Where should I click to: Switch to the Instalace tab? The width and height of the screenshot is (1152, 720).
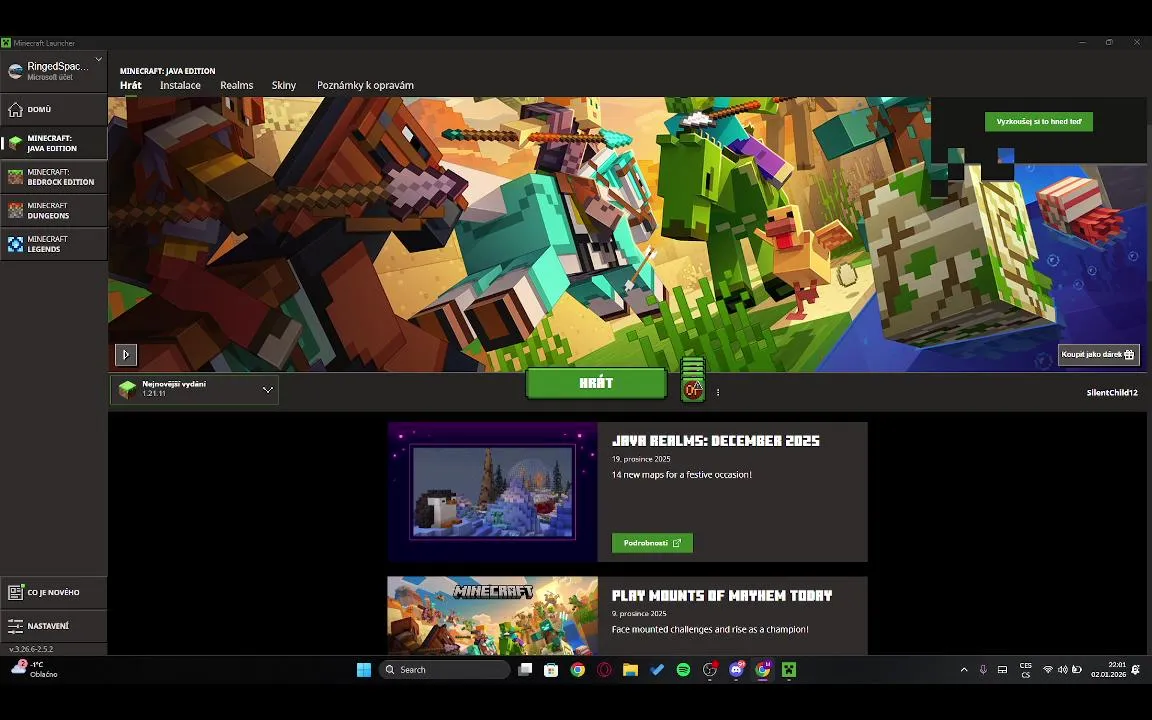[x=180, y=85]
